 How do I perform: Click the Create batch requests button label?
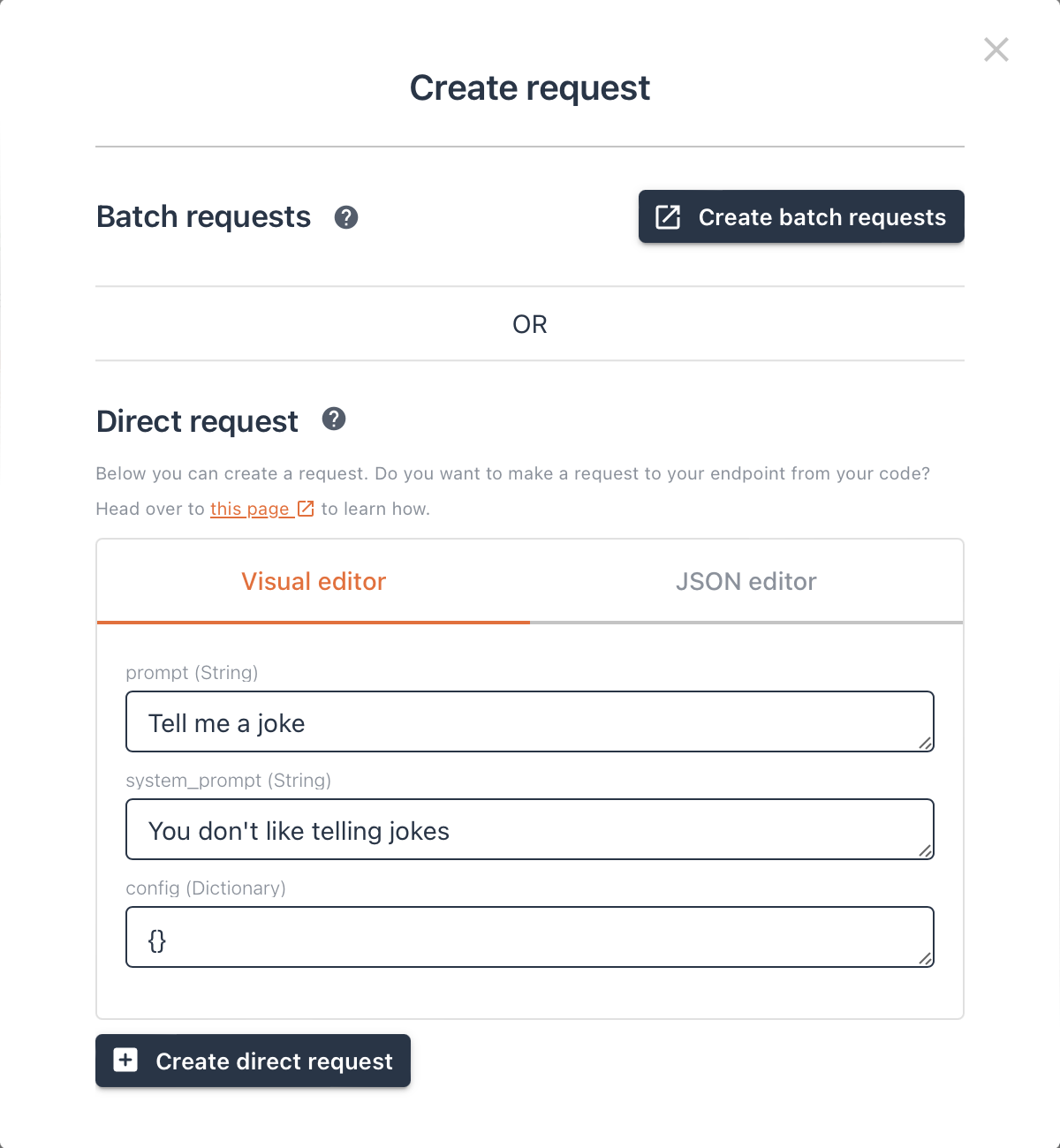[x=822, y=217]
